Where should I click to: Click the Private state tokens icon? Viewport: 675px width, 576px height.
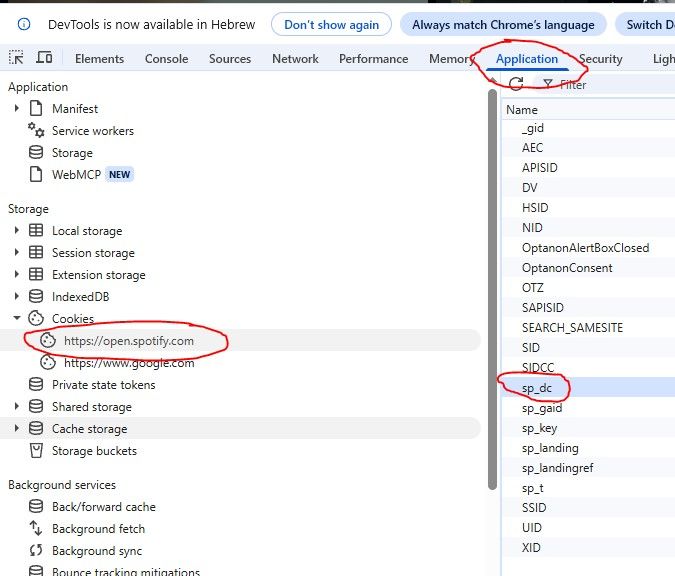tap(36, 384)
